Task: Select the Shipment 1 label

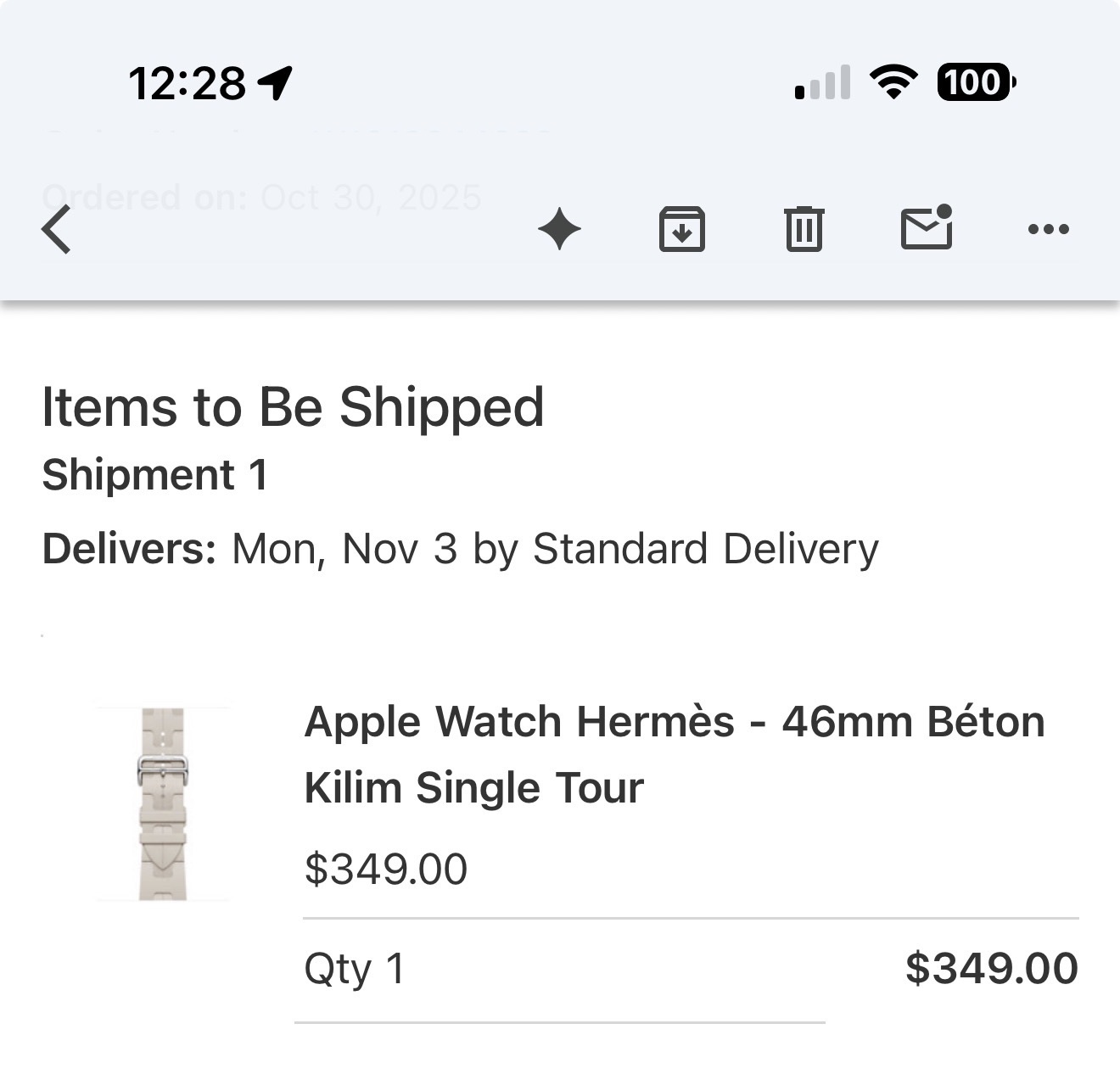Action: [155, 474]
